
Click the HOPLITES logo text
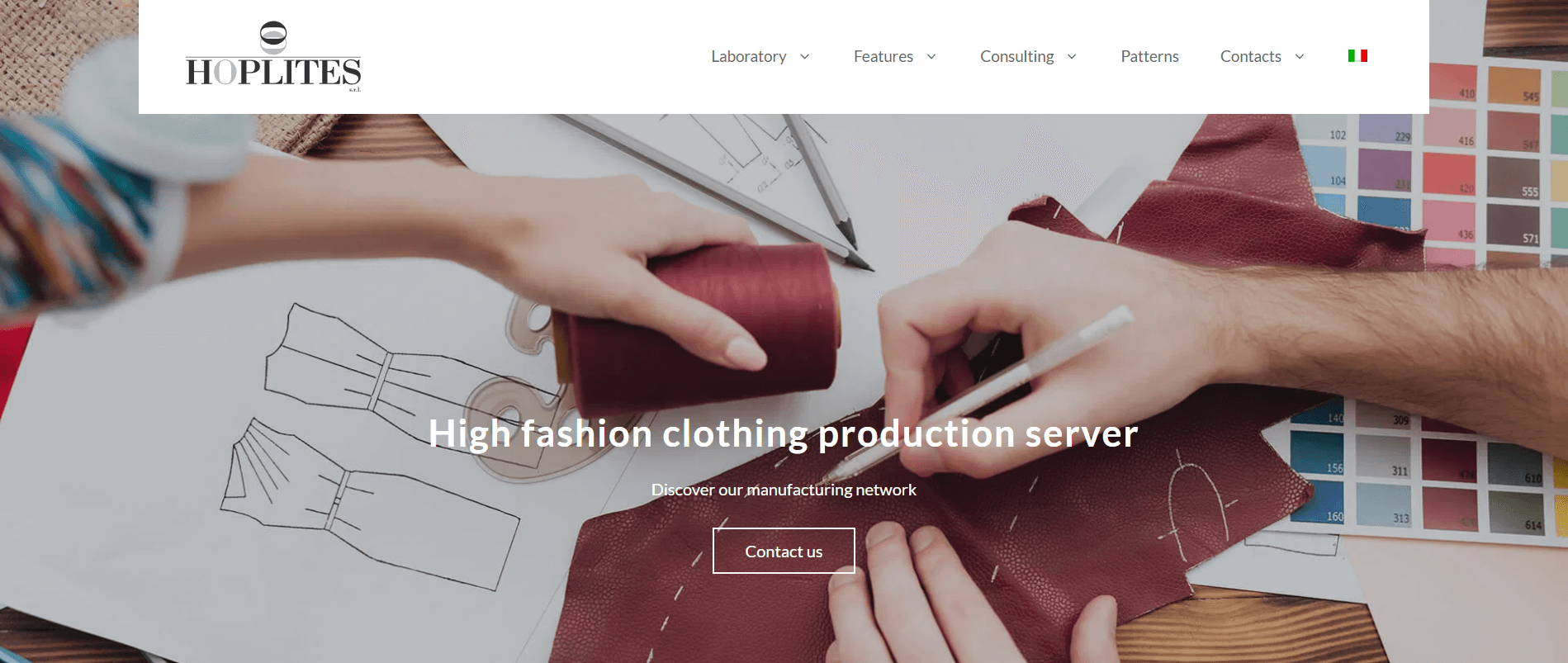pyautogui.click(x=273, y=73)
